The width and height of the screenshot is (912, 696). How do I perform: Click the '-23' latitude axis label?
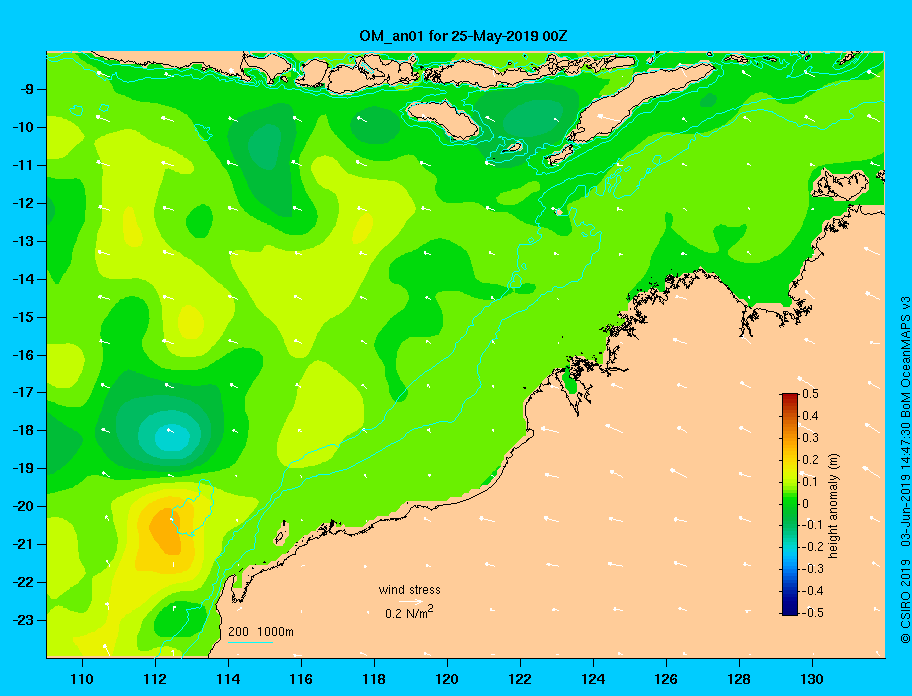(23, 620)
